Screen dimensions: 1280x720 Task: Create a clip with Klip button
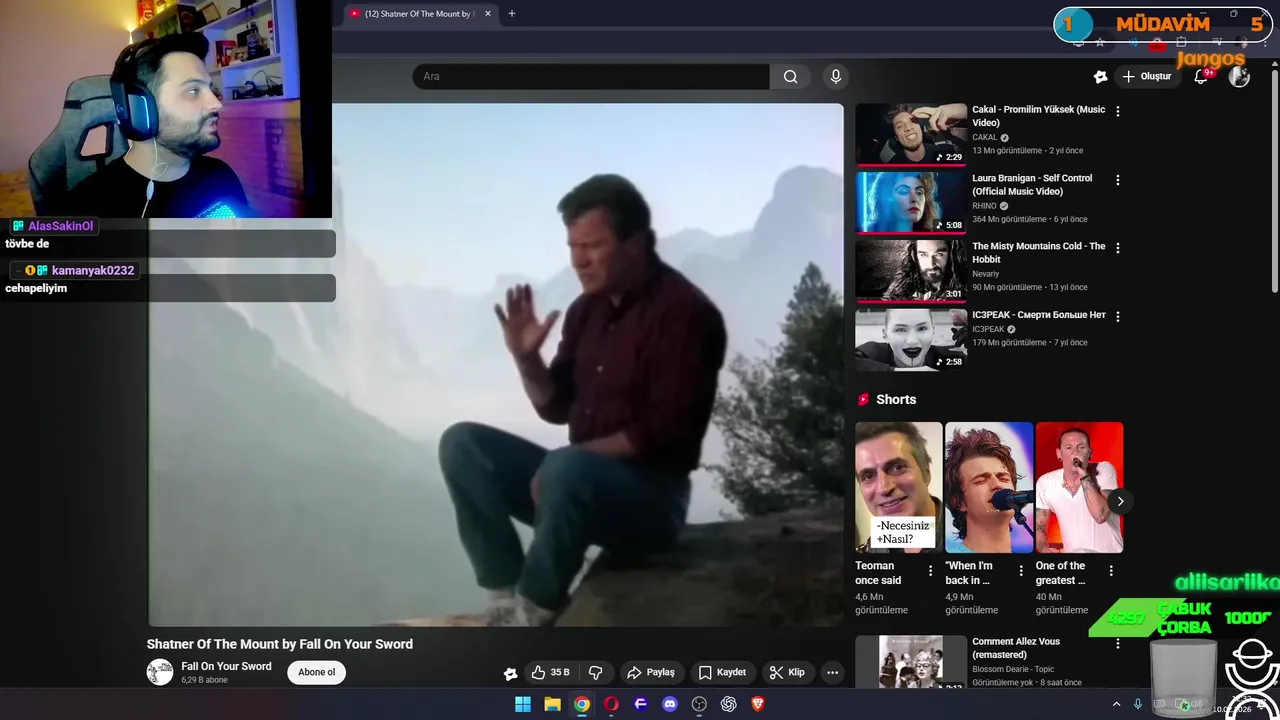click(787, 672)
